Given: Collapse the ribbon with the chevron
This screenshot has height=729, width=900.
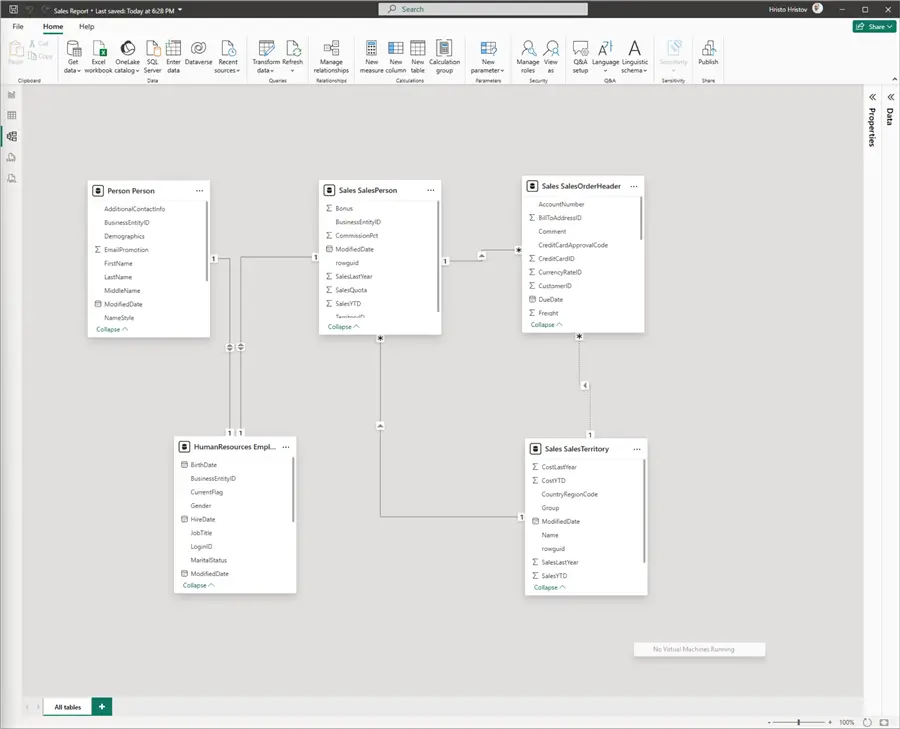Looking at the screenshot, I should [x=894, y=79].
